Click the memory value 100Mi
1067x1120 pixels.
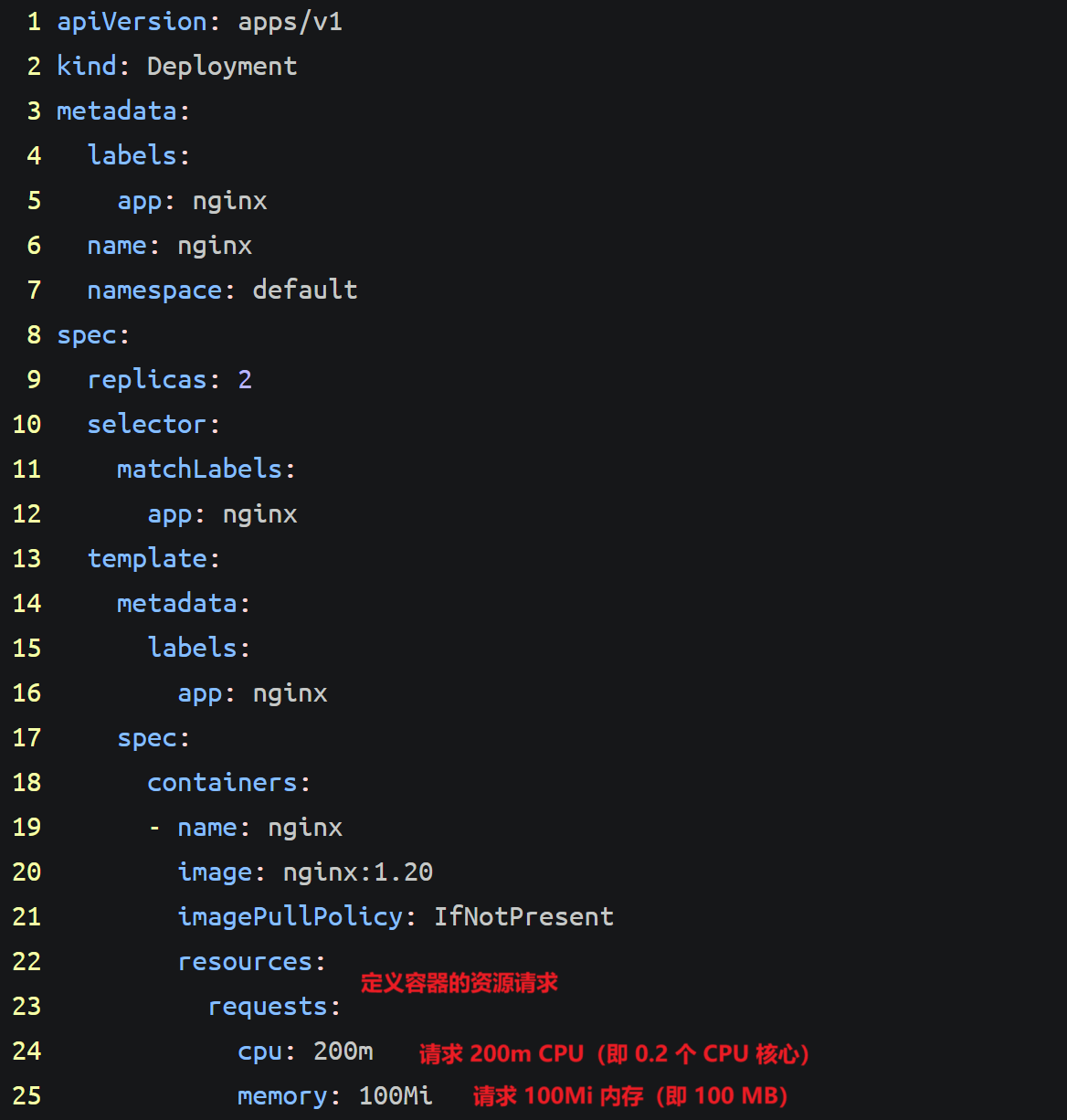tap(396, 1096)
